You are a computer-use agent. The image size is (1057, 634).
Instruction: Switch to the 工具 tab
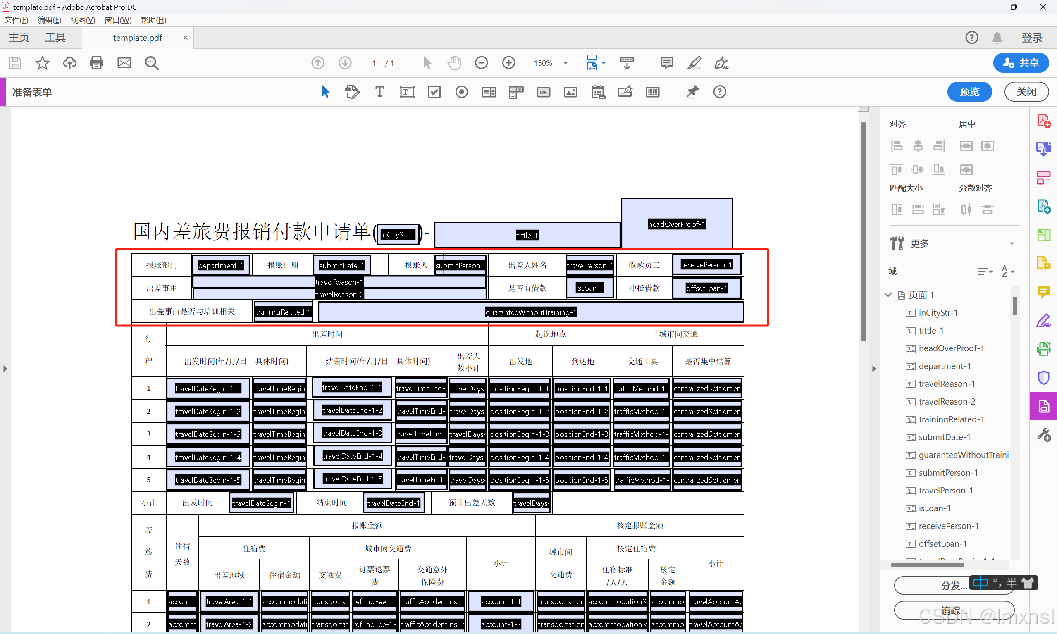55,38
